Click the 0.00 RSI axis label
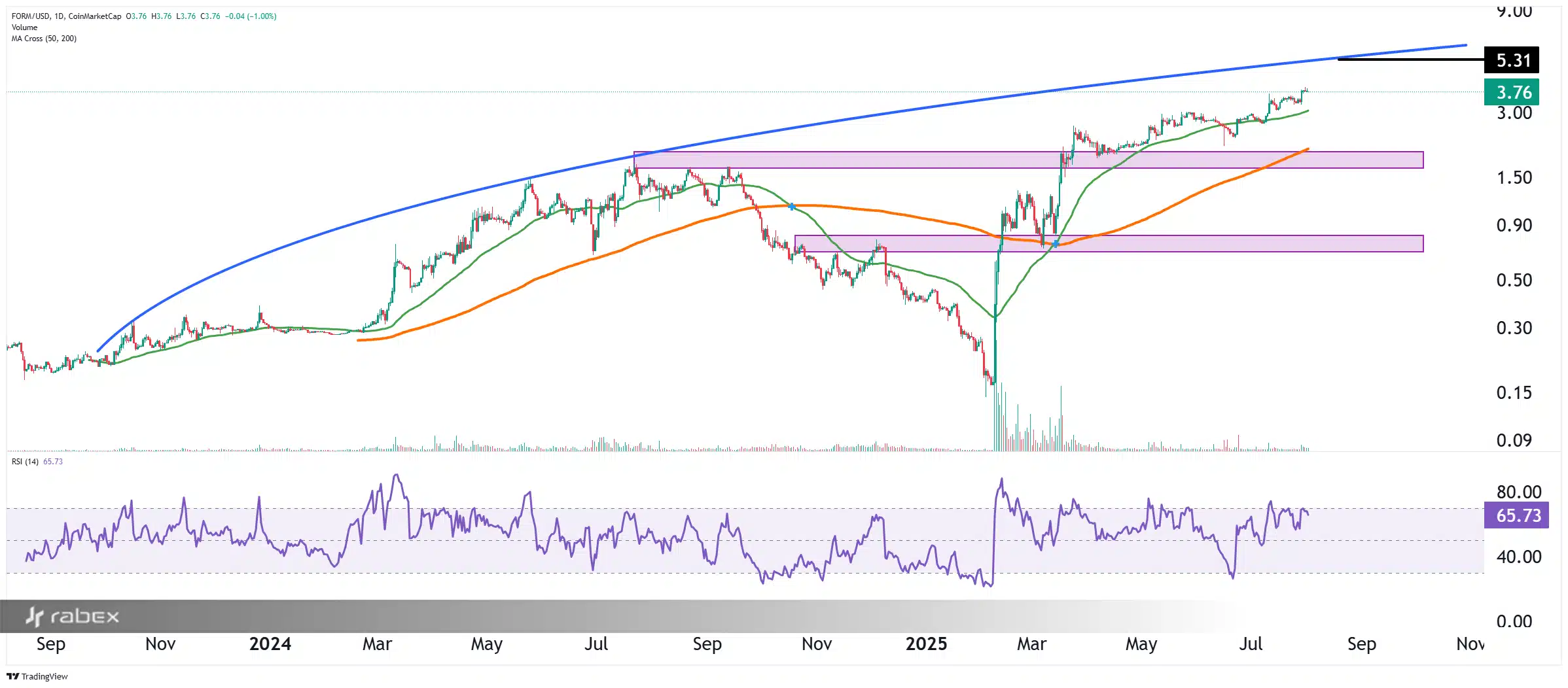The image size is (1568, 688). [1514, 622]
